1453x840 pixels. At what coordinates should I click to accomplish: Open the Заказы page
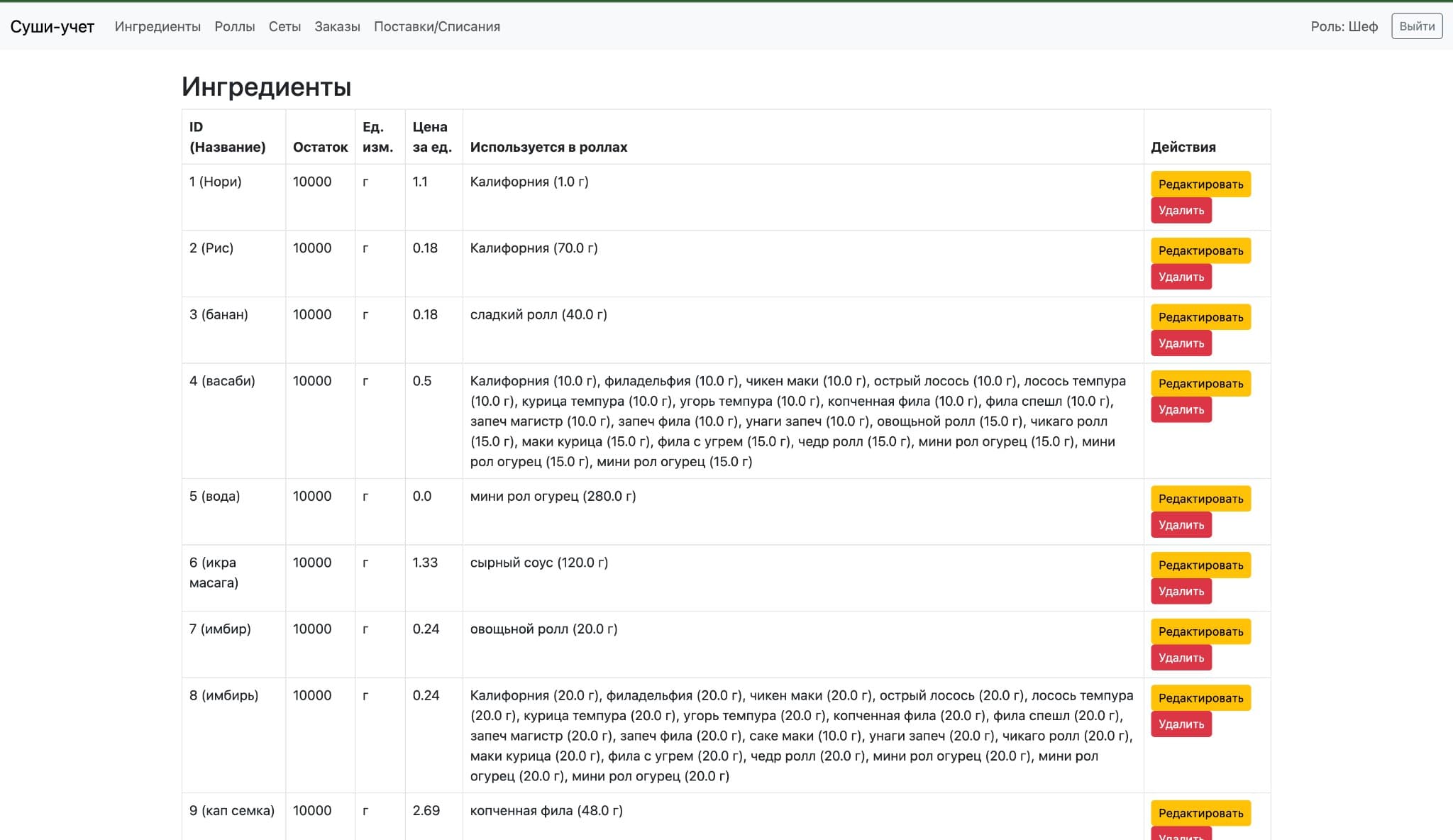(336, 26)
